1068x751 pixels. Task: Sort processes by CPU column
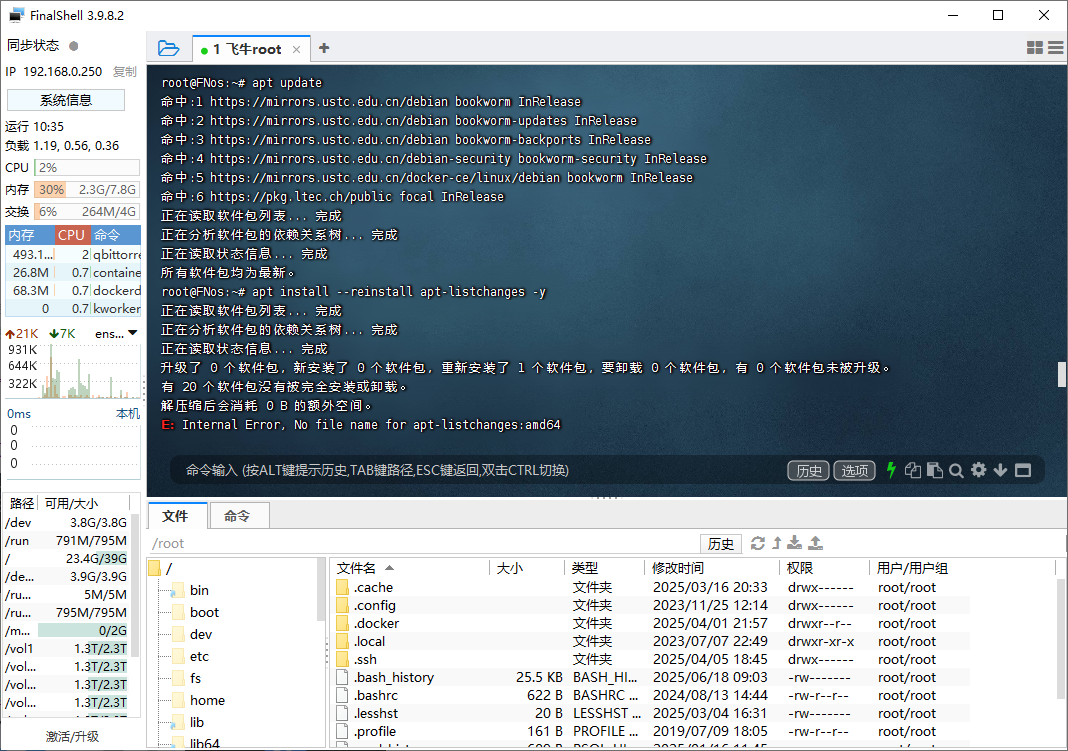click(x=72, y=235)
